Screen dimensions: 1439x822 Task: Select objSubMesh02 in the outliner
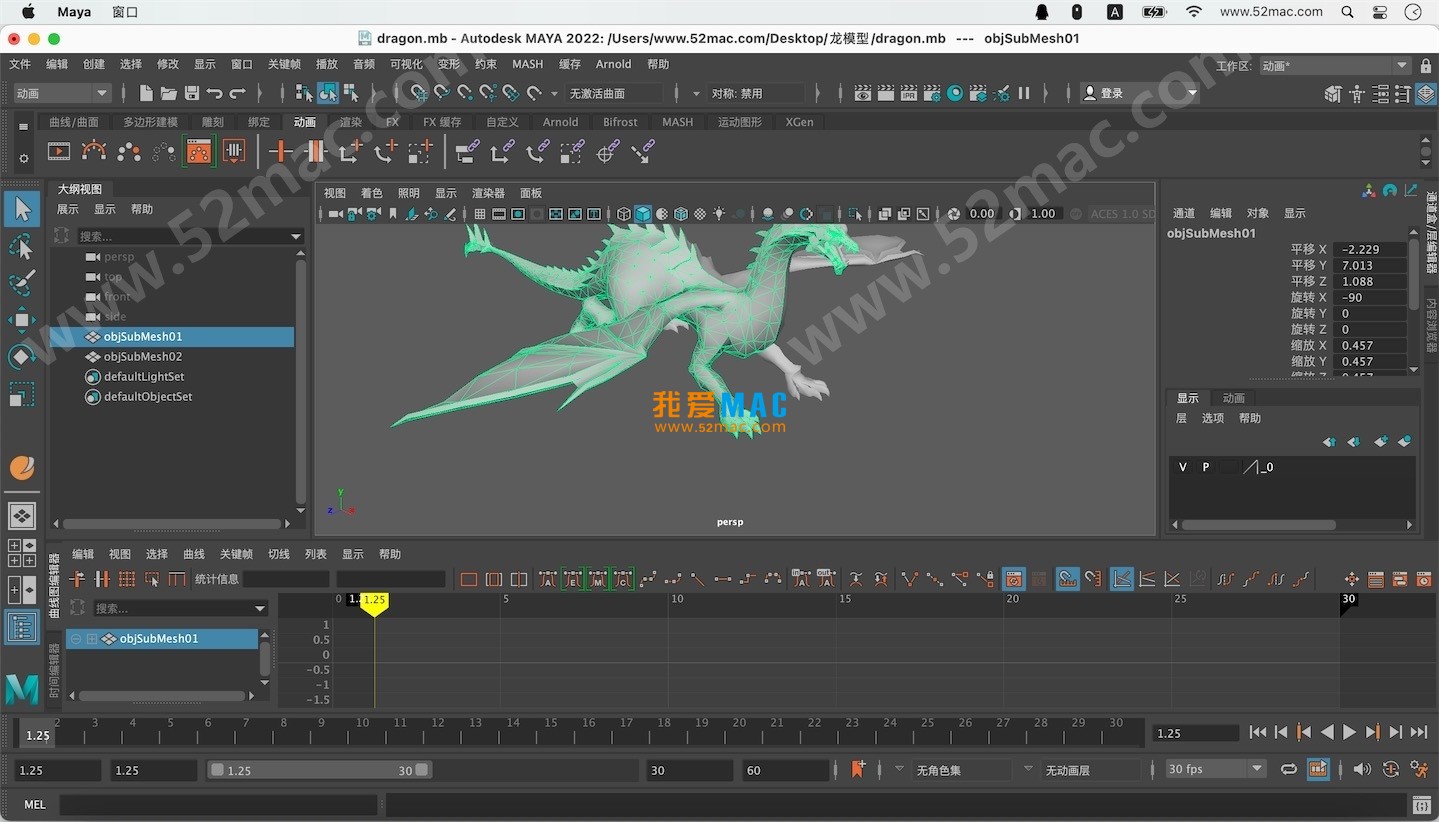pyautogui.click(x=143, y=357)
